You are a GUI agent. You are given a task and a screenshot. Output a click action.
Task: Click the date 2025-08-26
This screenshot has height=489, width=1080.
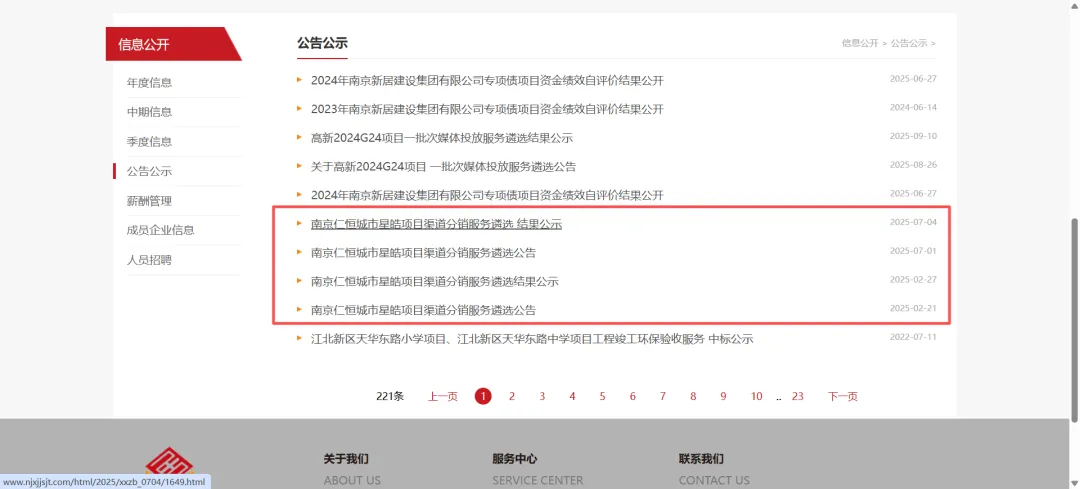click(x=913, y=165)
